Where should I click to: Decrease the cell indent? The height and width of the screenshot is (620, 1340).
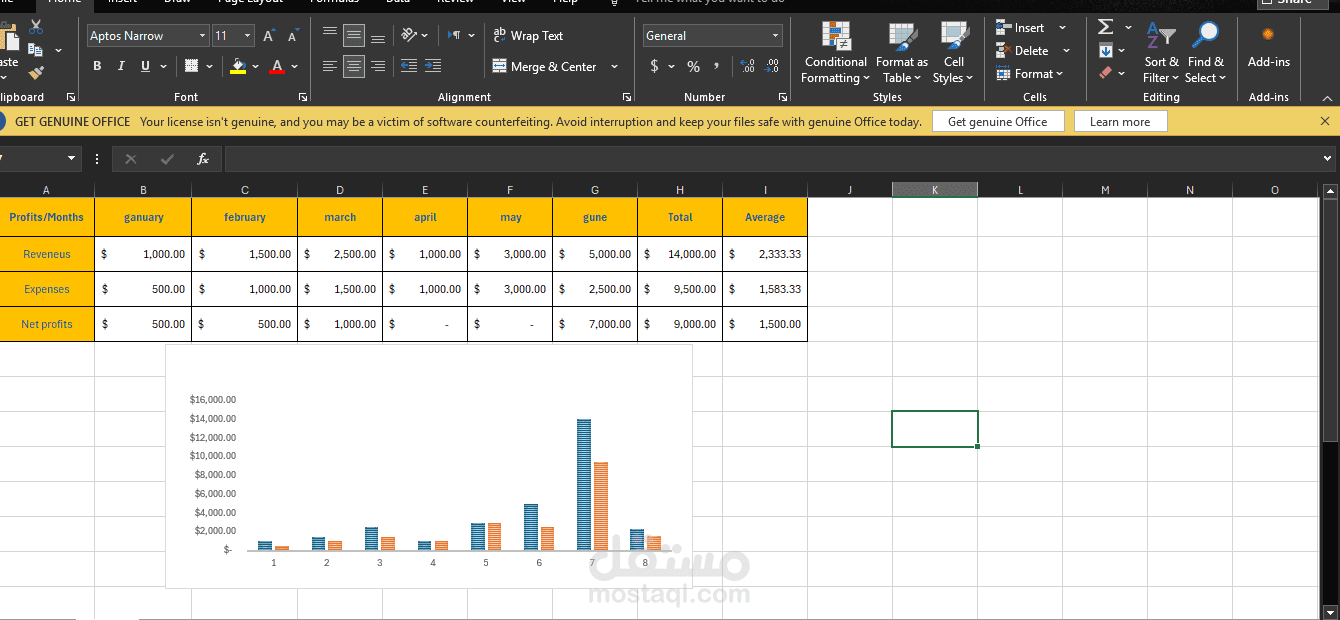[x=409, y=66]
